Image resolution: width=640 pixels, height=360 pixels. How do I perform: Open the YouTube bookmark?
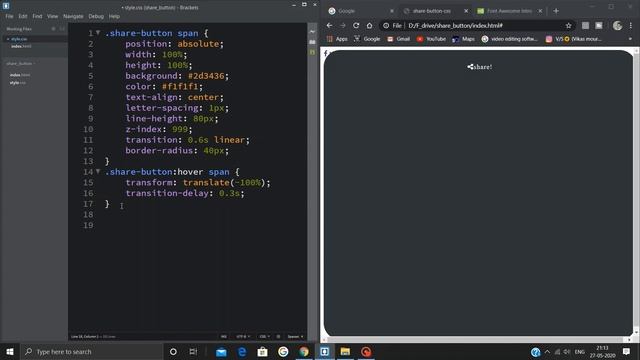431,39
